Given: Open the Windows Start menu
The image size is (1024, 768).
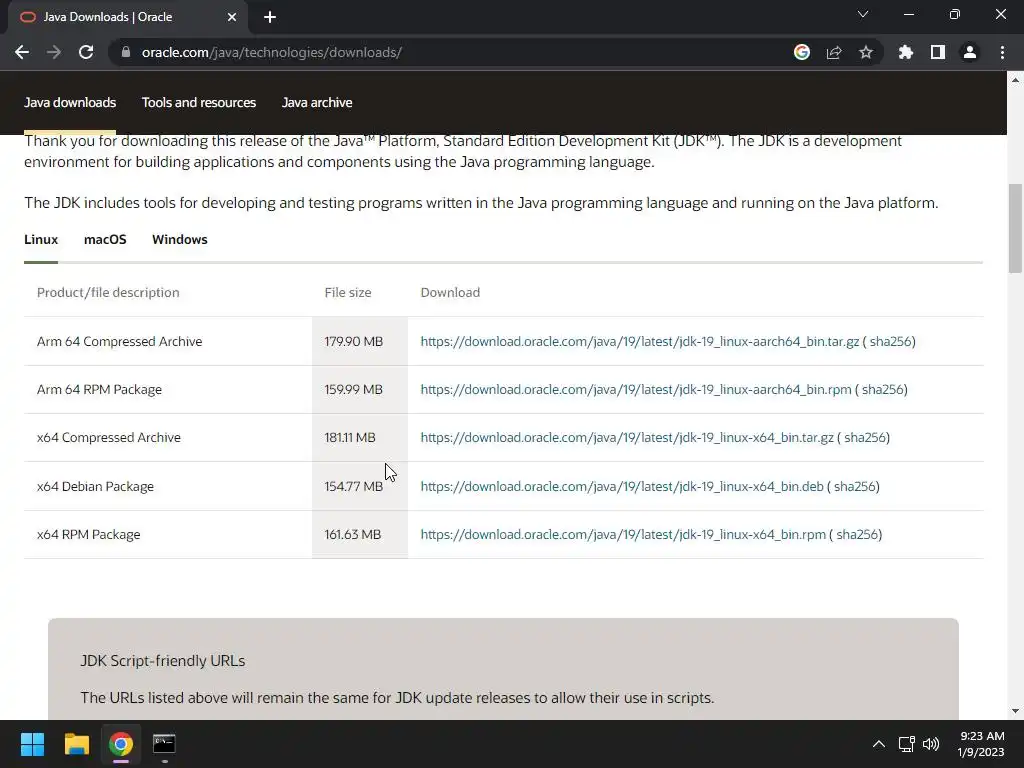Looking at the screenshot, I should 32,744.
